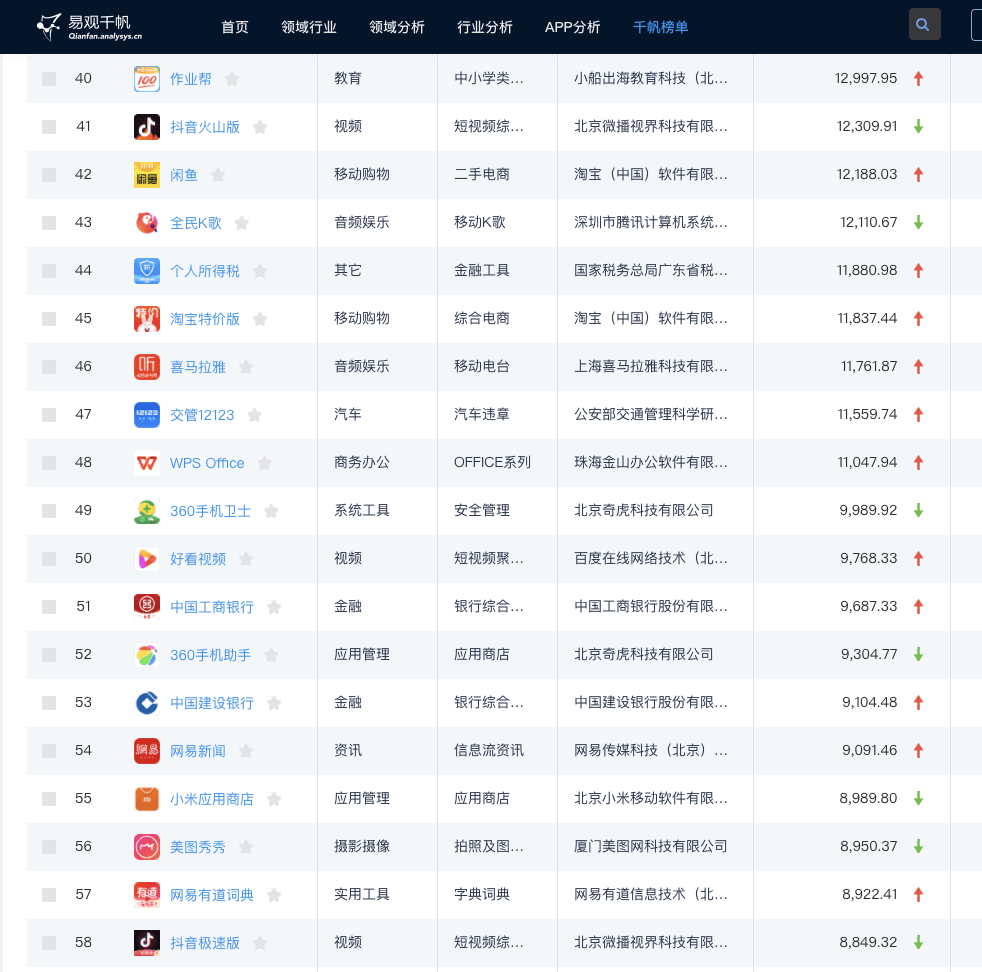
Task: Click the OFFICE系列 category cell
Action: (x=492, y=462)
